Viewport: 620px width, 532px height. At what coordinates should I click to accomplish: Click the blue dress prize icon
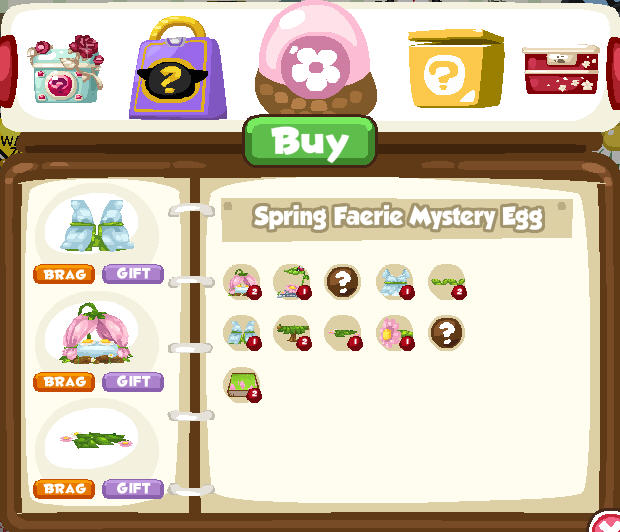395,282
